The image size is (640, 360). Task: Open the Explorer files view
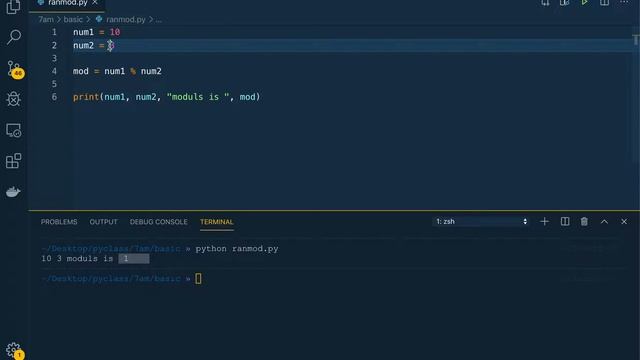(13, 7)
